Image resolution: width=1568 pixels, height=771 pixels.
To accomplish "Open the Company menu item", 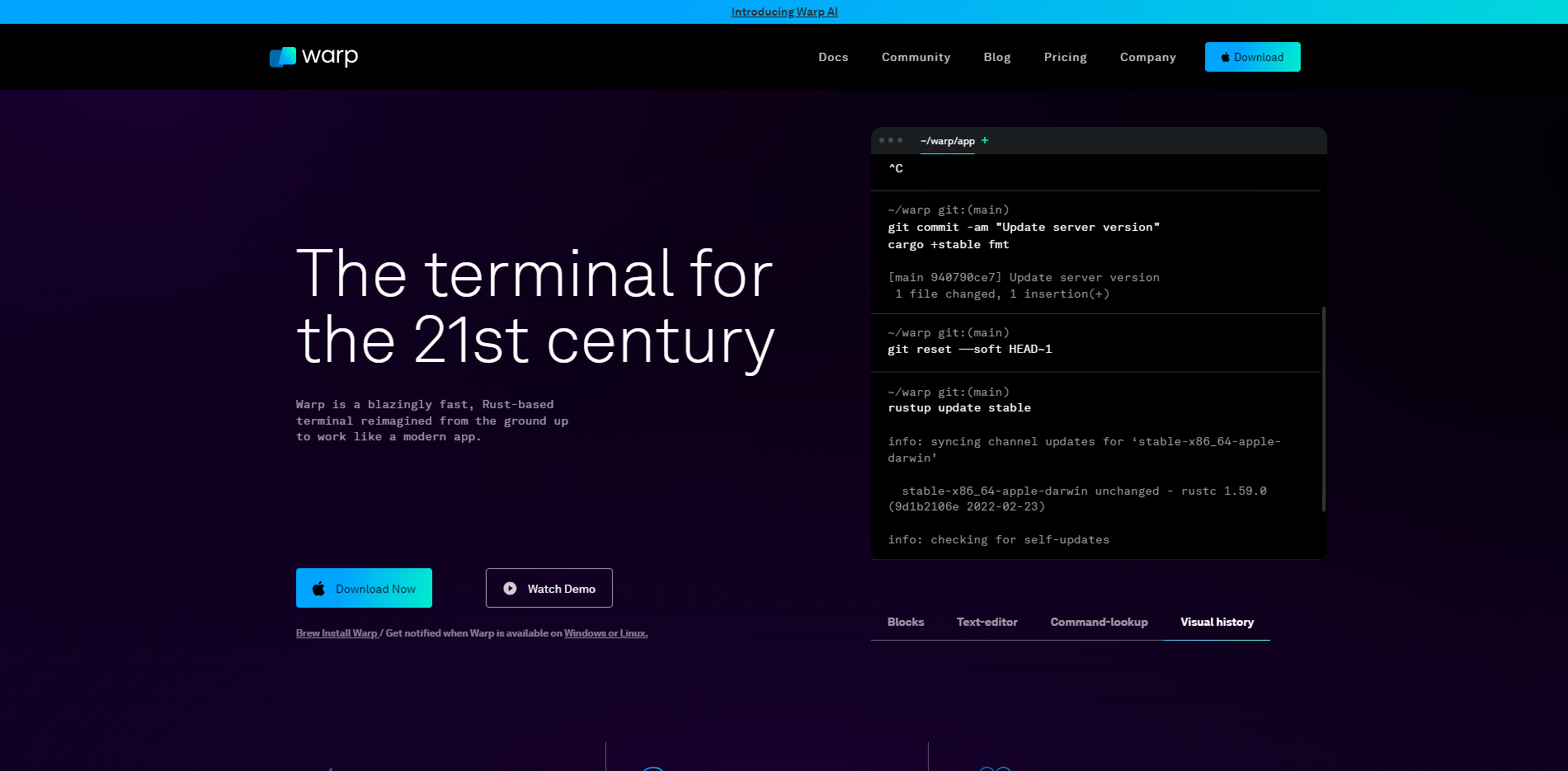I will [1147, 57].
